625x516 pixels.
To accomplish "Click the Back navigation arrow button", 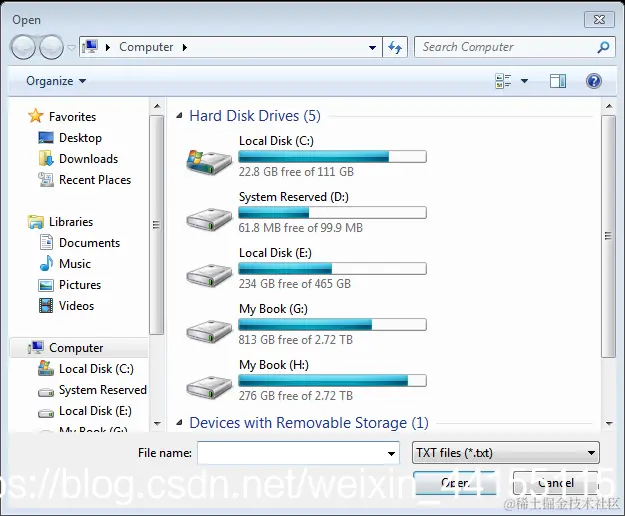I will [23, 47].
